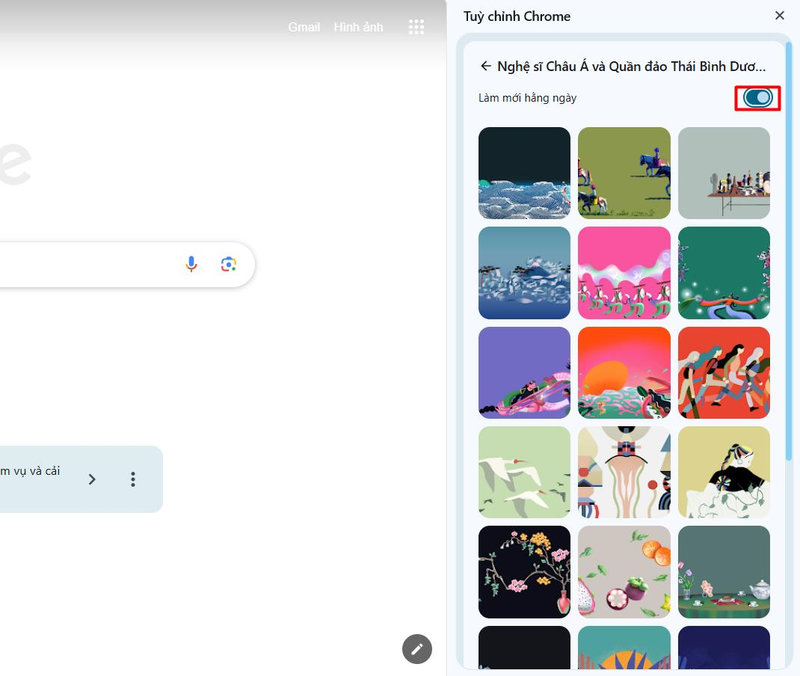Go back using the arrow beside 'Nghệ sĩ Châu Á'
Image resolution: width=800 pixels, height=676 pixels.
(485, 66)
